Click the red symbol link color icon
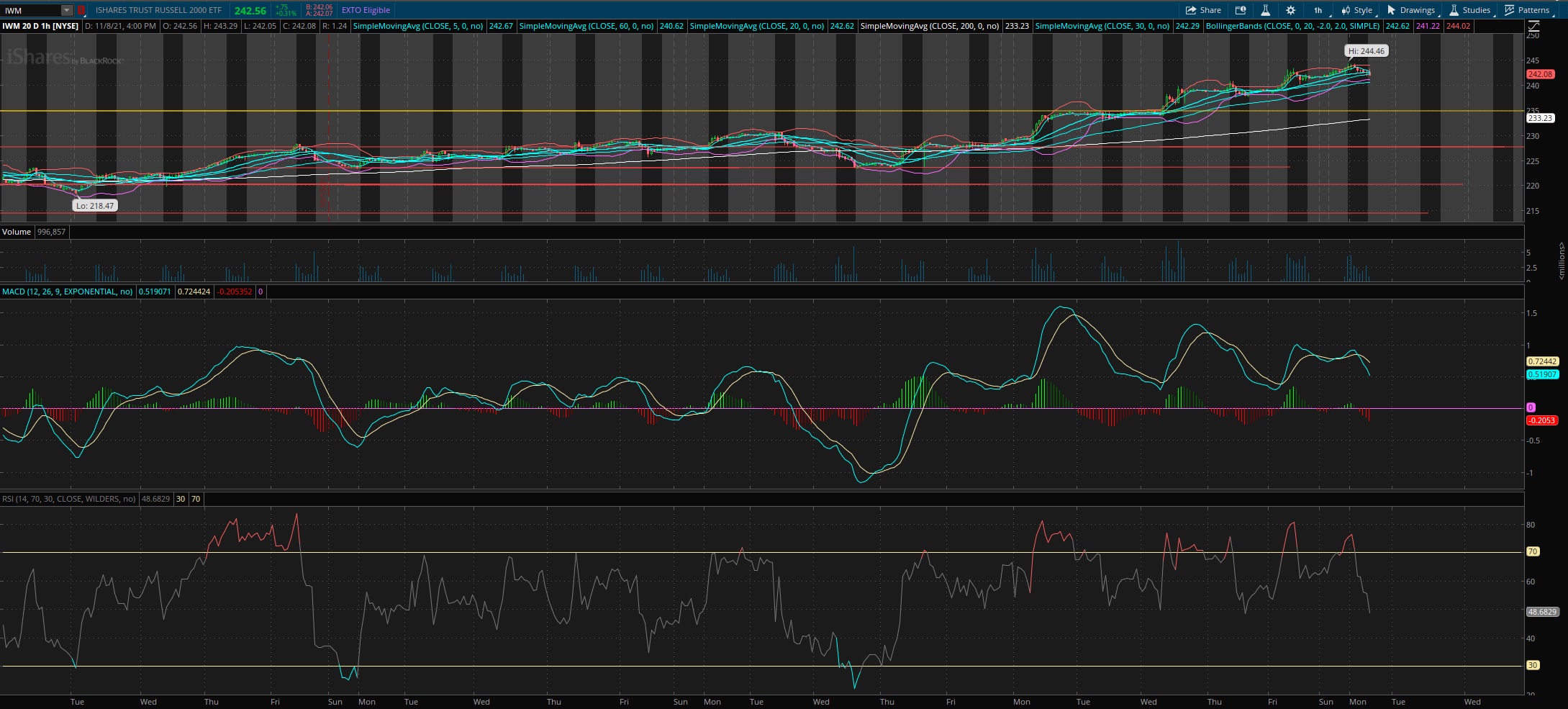The width and height of the screenshot is (1568, 709). tap(81, 10)
